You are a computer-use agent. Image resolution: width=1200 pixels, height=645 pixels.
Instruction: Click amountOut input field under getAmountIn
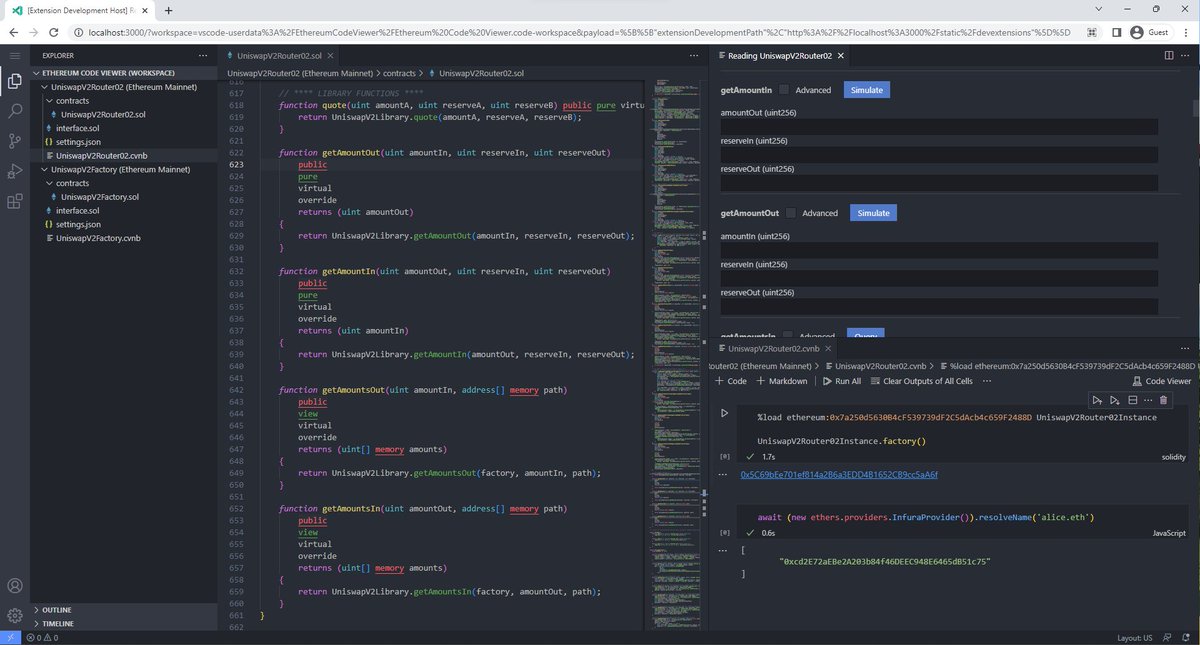coord(939,127)
